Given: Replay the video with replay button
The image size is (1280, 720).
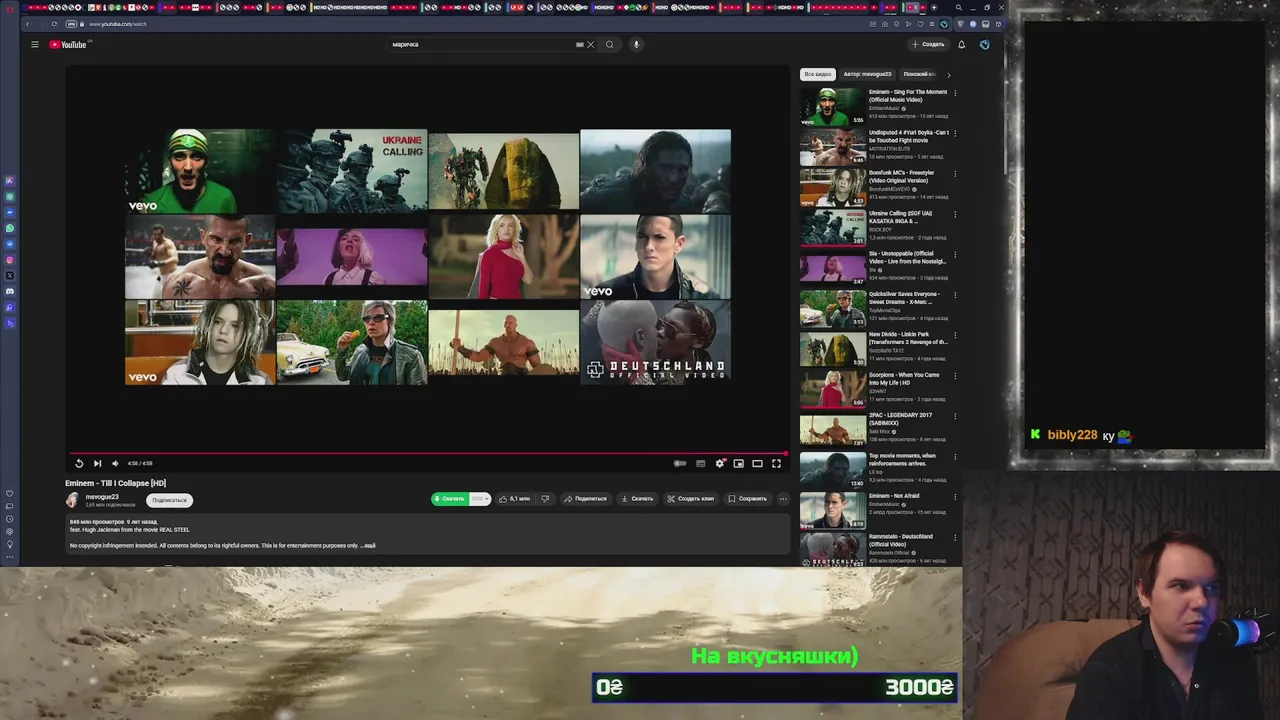Looking at the screenshot, I should pos(79,463).
